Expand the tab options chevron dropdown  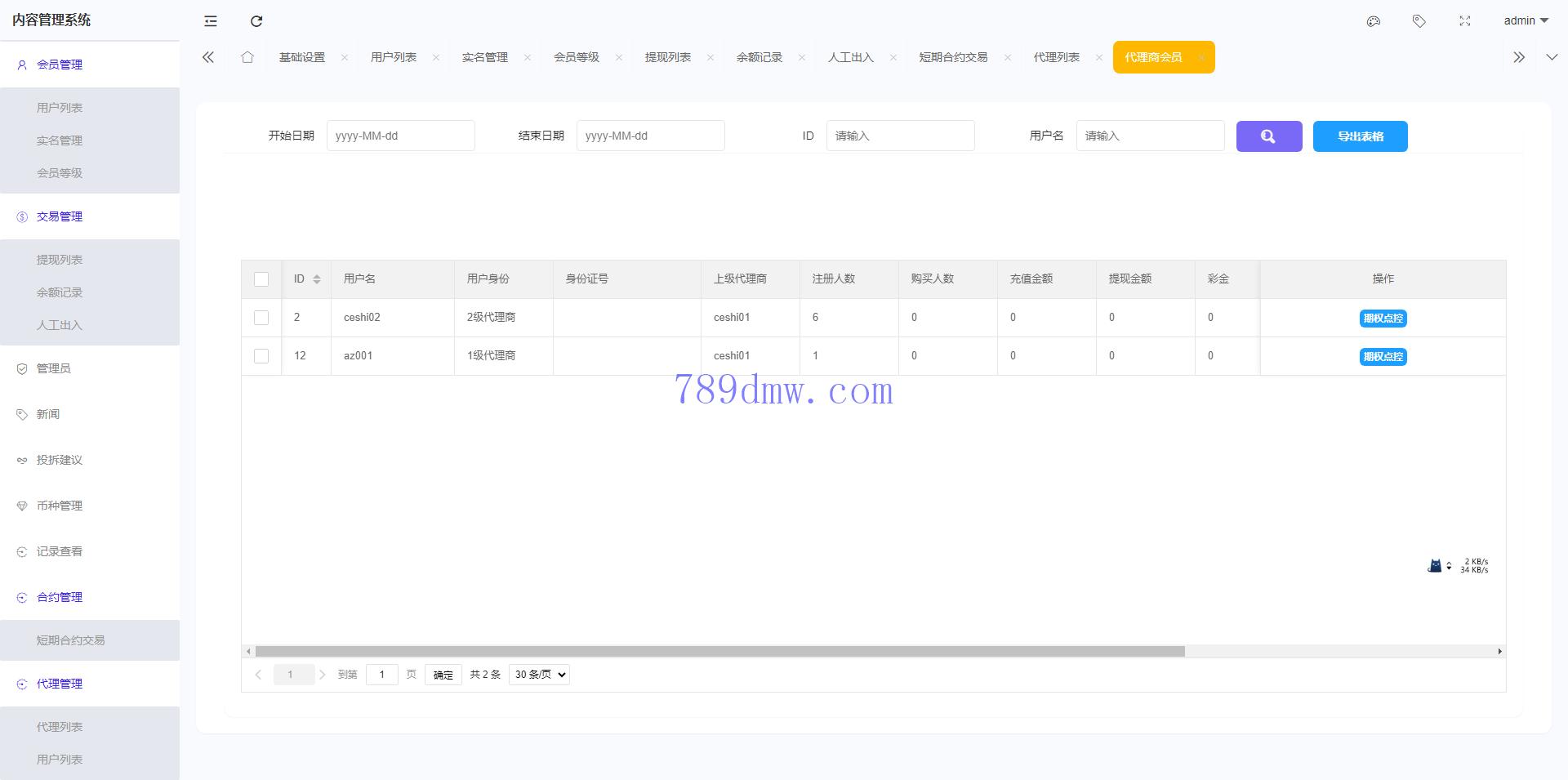[x=1552, y=57]
